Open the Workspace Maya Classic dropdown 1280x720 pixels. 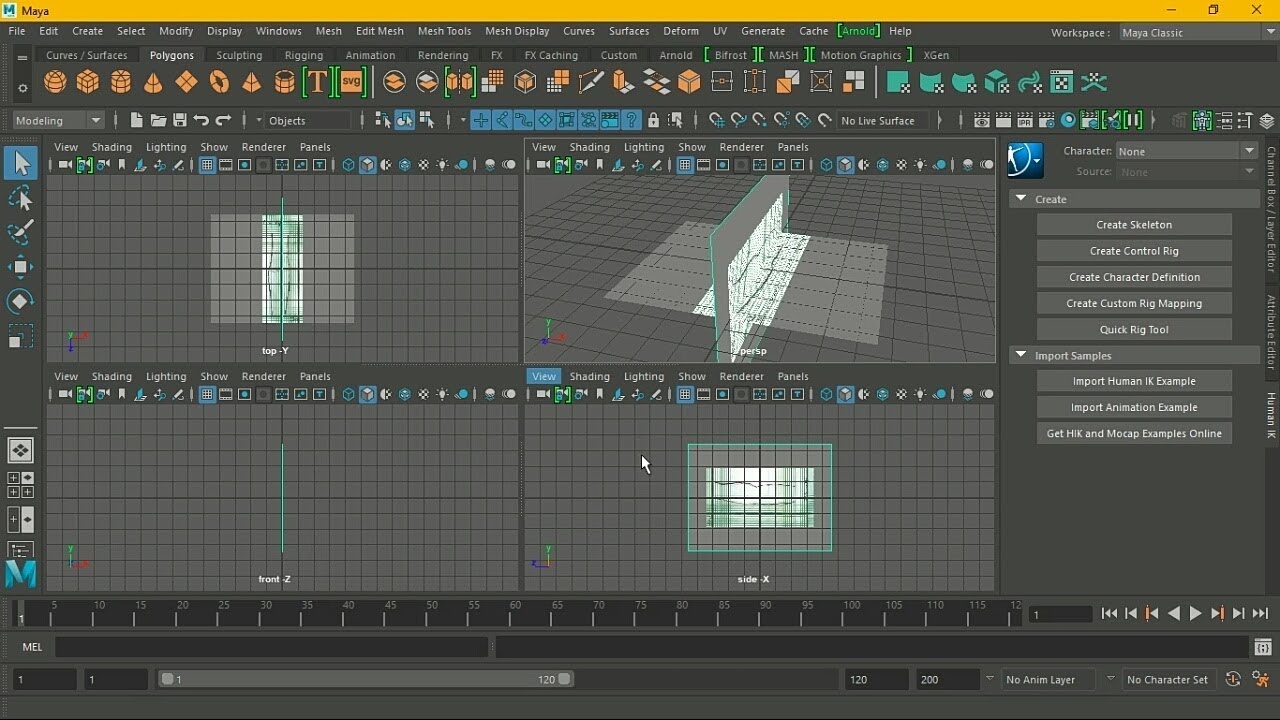tap(1196, 32)
